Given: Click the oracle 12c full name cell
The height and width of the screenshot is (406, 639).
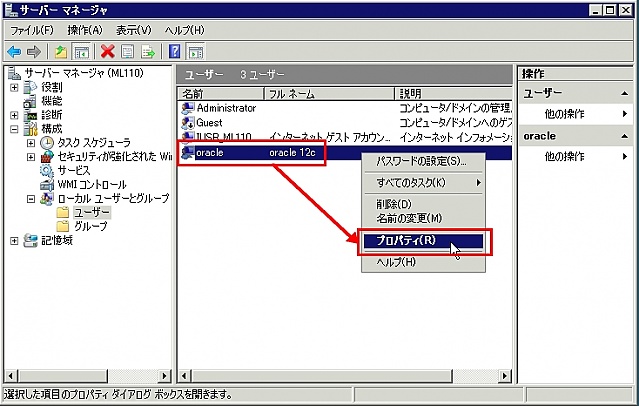Looking at the screenshot, I should tap(292, 153).
